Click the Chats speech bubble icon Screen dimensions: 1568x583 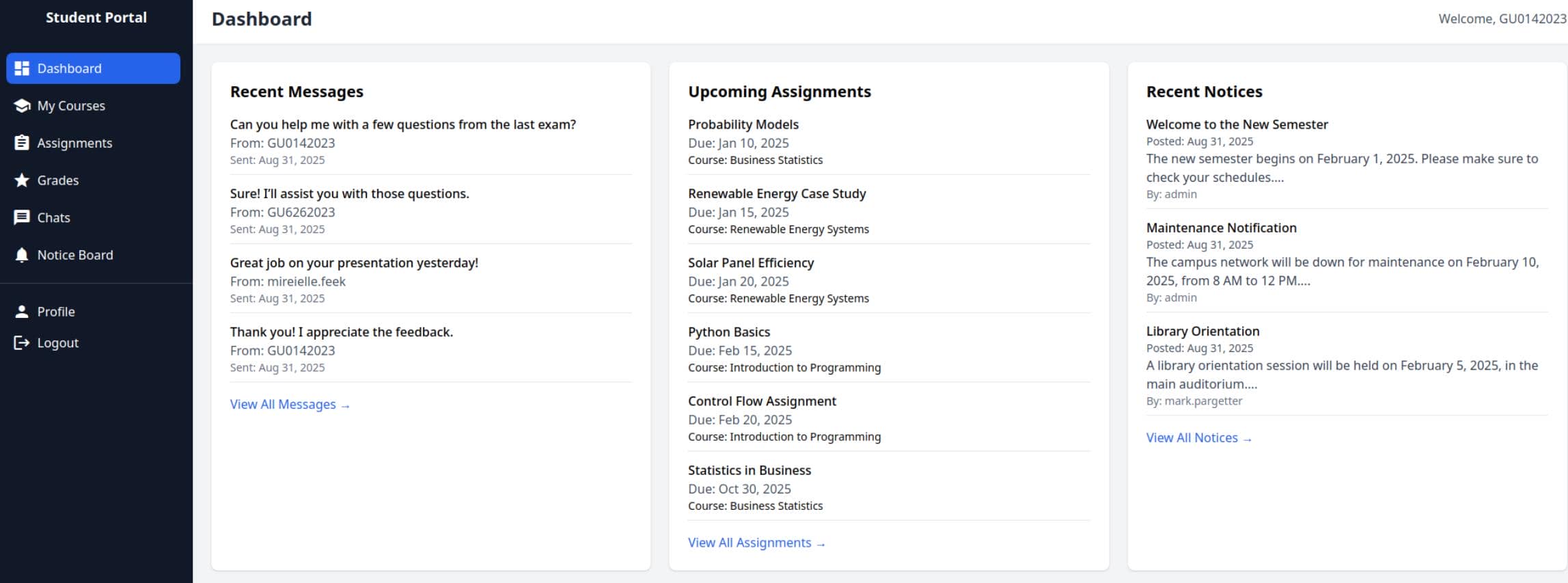[22, 217]
